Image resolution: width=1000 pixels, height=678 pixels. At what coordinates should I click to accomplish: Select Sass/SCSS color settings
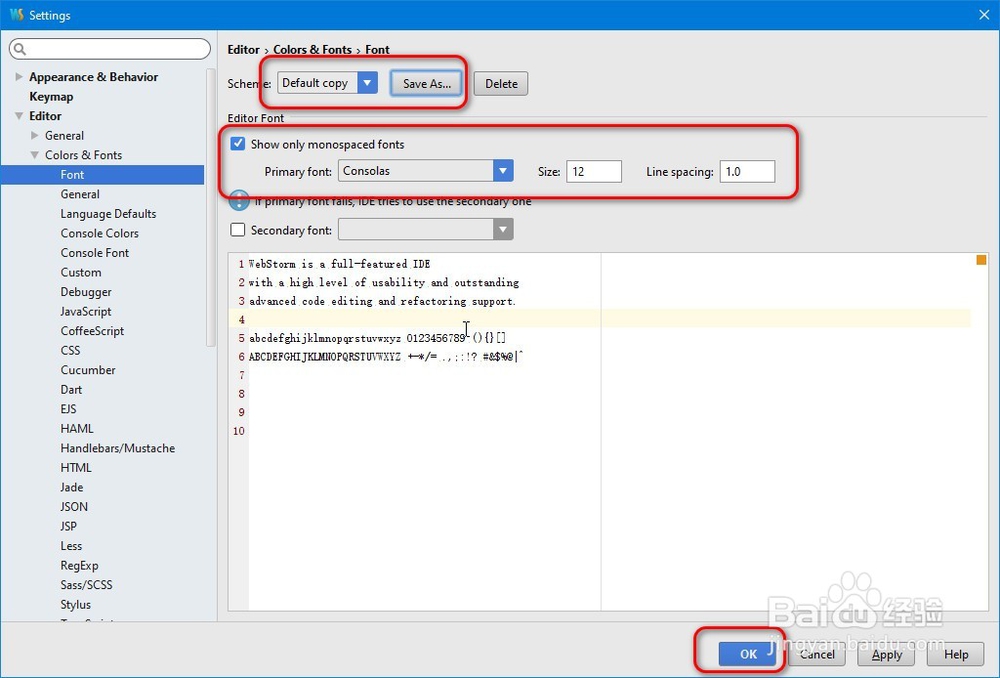coord(86,585)
